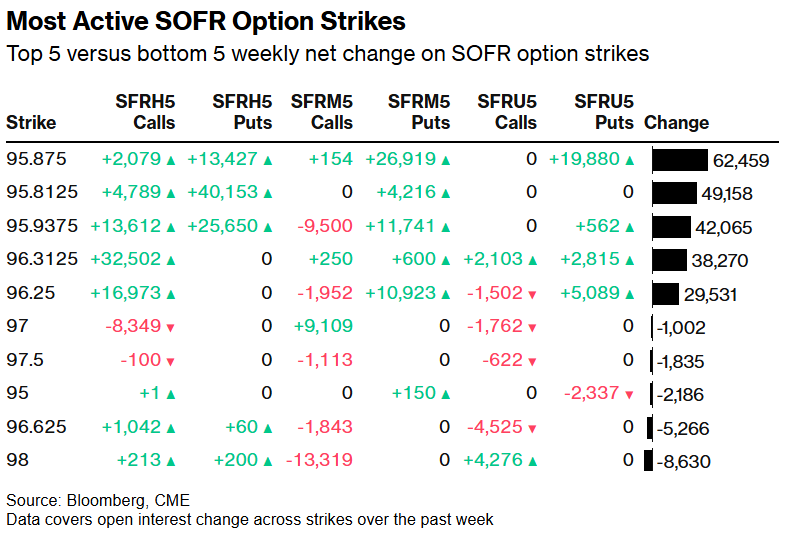Image resolution: width=786 pixels, height=544 pixels.
Task: Click the black bar for 62,459 change
Action: [680, 159]
